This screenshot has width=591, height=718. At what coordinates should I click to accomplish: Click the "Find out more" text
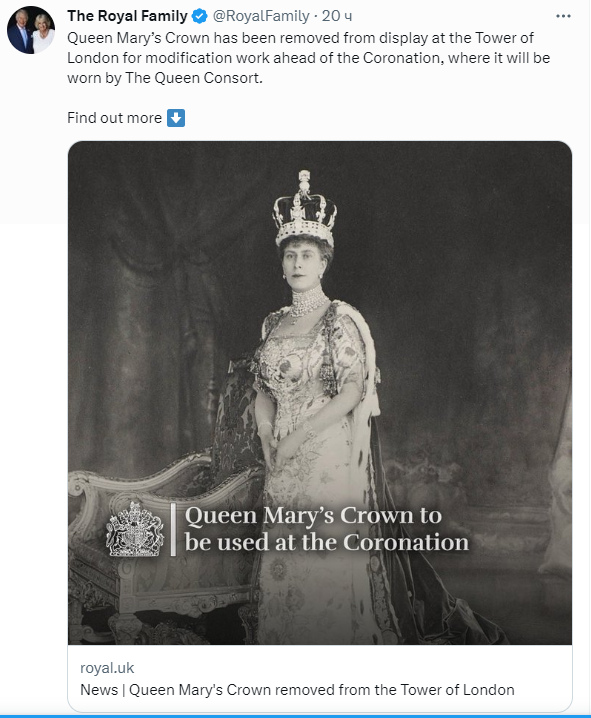click(x=114, y=118)
